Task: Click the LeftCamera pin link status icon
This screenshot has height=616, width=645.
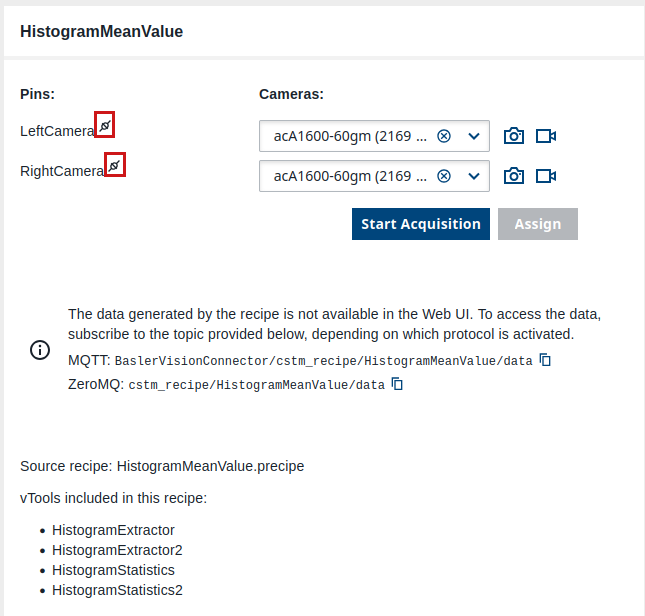Action: click(104, 125)
